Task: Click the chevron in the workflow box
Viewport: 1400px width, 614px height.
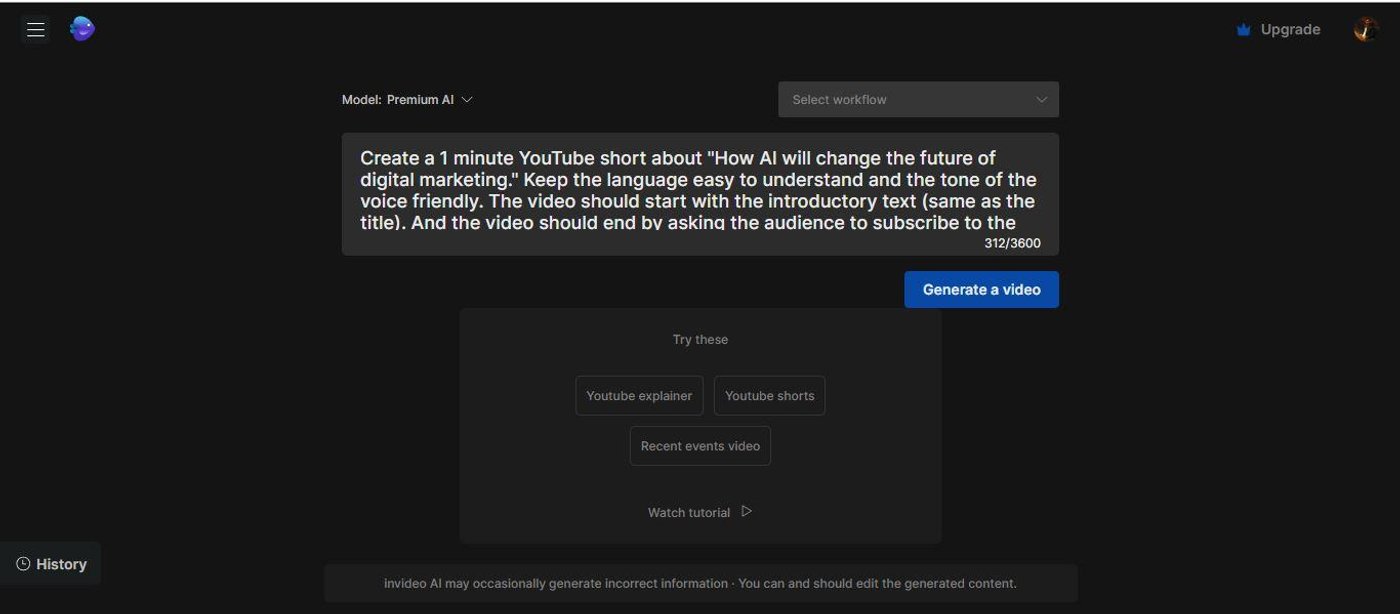Action: coord(1041,99)
